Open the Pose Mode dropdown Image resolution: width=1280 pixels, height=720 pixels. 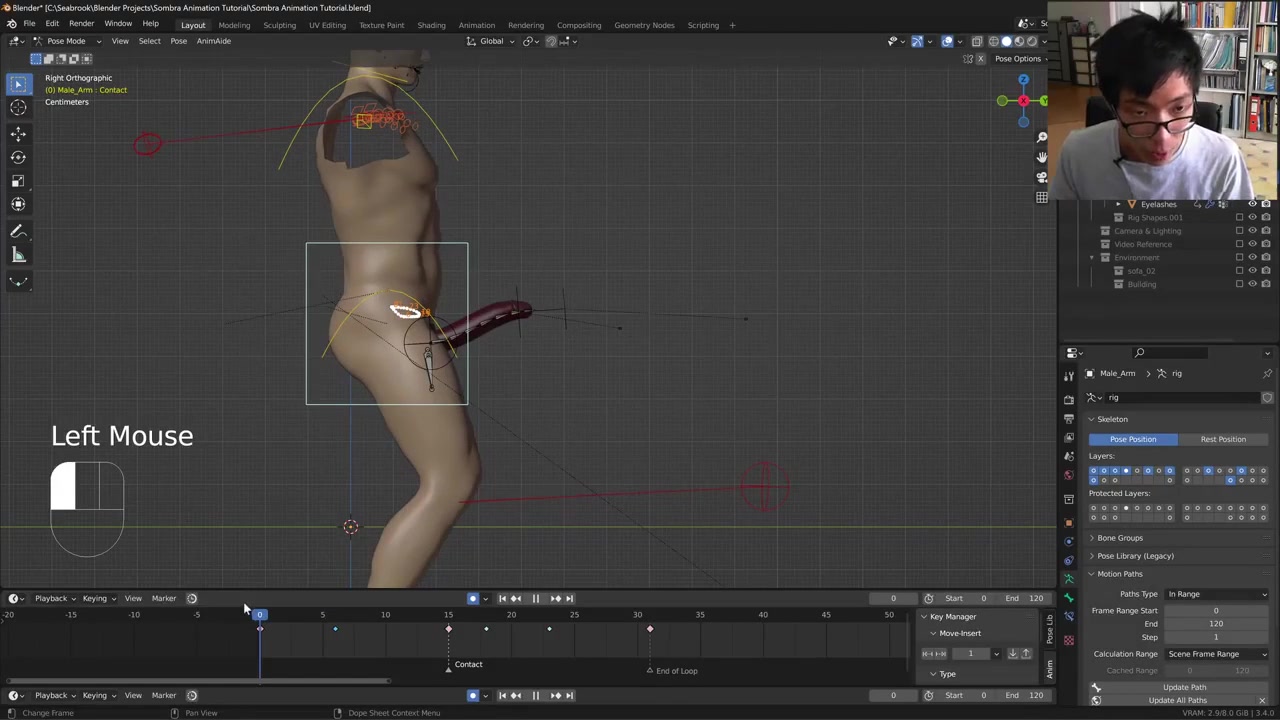(60, 41)
